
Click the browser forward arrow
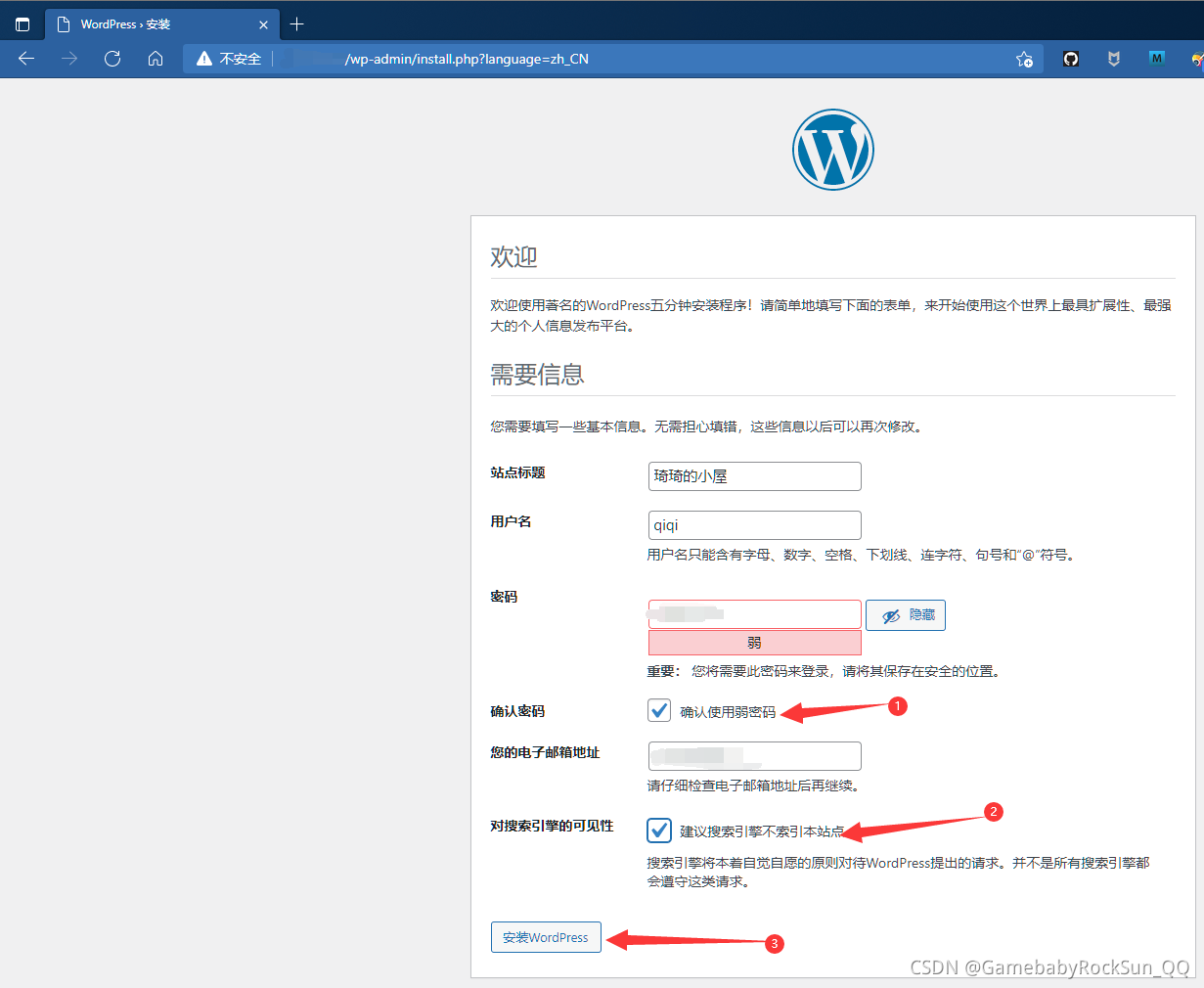69,59
